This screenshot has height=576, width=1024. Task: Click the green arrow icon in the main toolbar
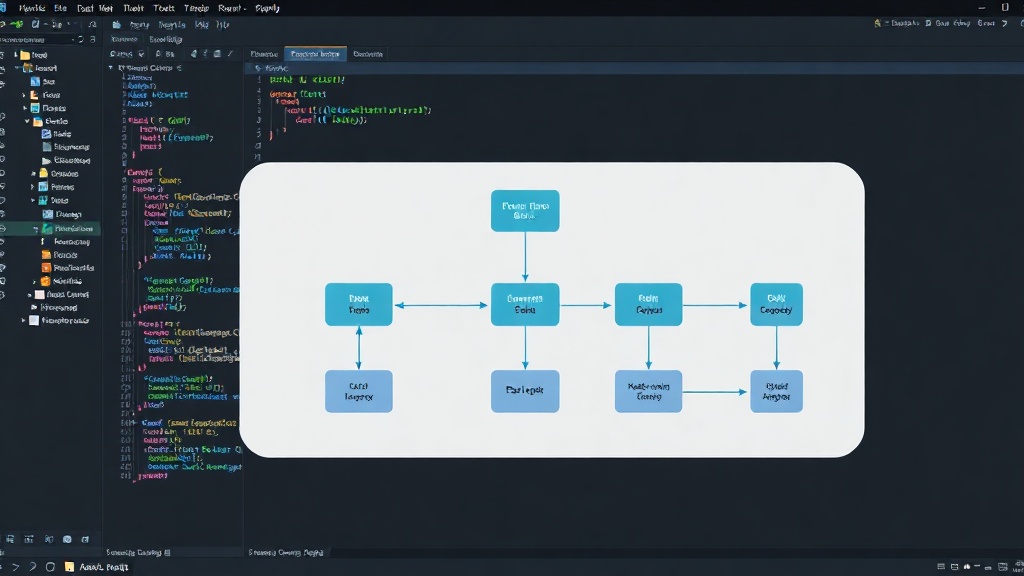pyautogui.click(x=16, y=24)
